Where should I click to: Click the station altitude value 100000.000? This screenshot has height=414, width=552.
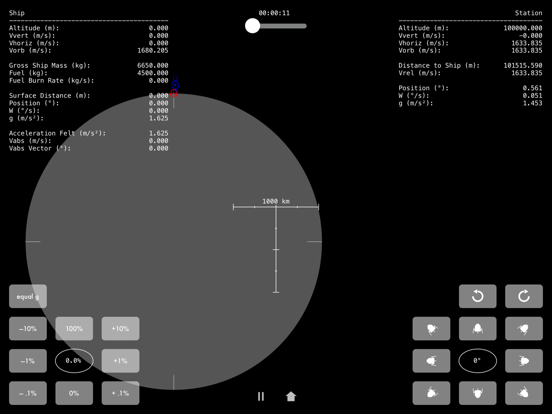point(523,28)
